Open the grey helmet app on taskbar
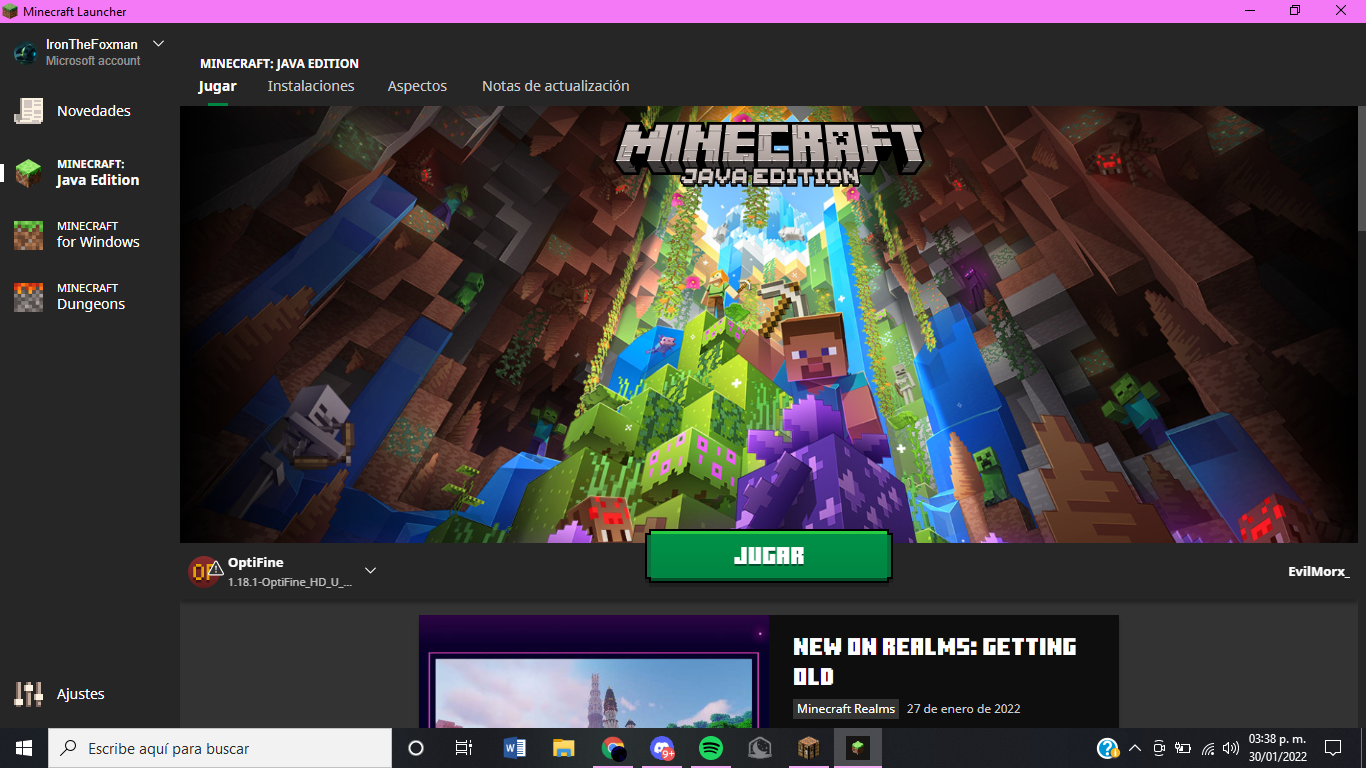Screen dimensions: 1366x768 pyautogui.click(x=760, y=748)
